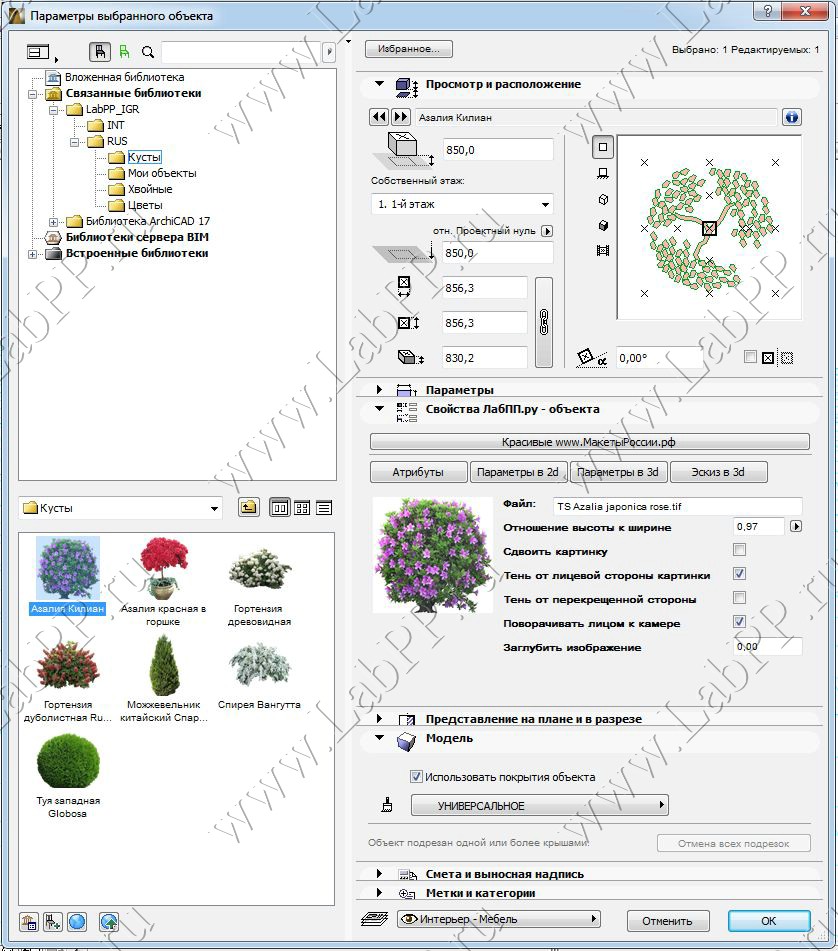Switch to list view of objects
This screenshot has width=838, height=951.
coord(324,508)
